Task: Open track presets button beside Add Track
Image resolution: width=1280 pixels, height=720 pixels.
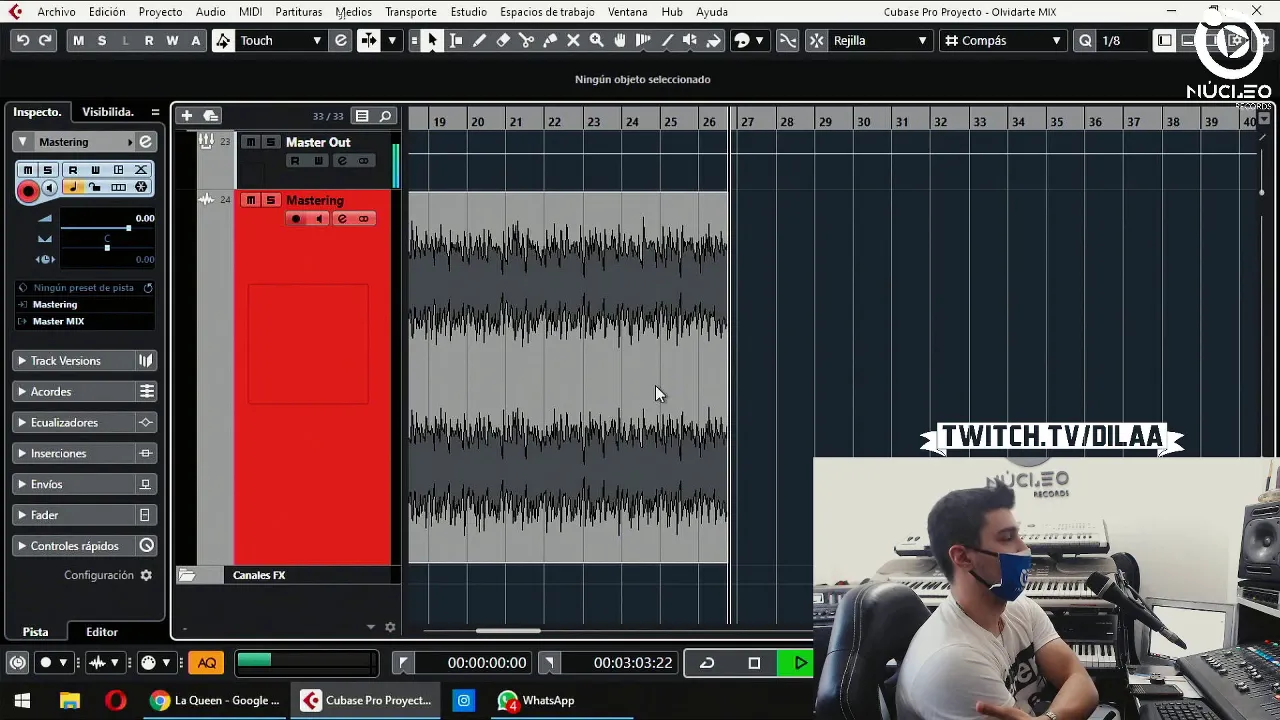Action: [x=211, y=116]
